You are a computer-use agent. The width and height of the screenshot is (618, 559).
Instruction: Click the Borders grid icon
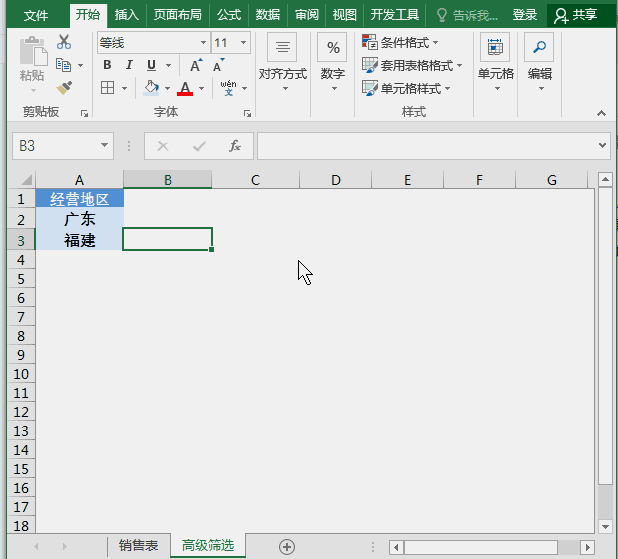pos(107,88)
